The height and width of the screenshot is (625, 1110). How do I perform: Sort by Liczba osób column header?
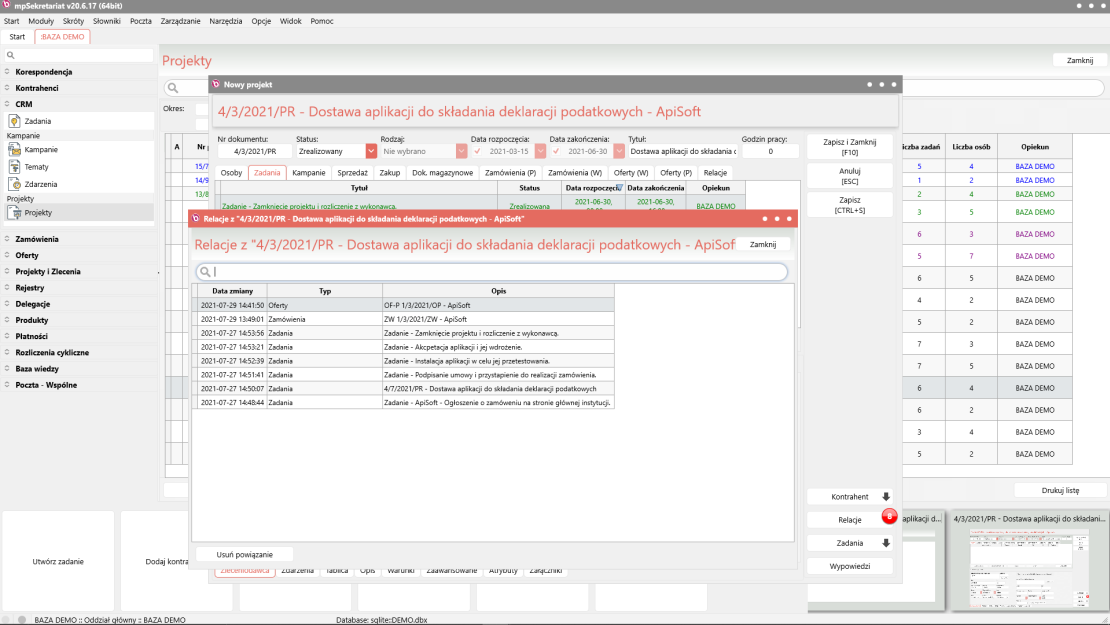point(971,147)
